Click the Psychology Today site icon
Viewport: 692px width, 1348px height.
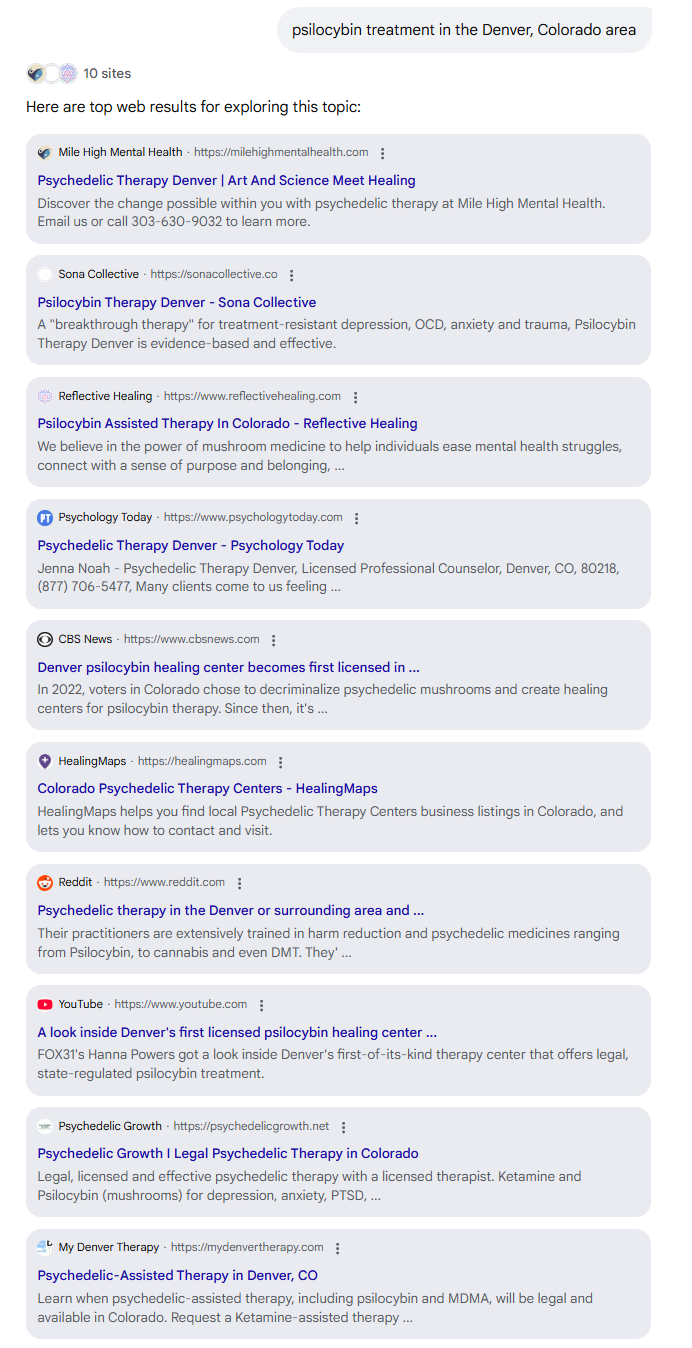(x=45, y=518)
